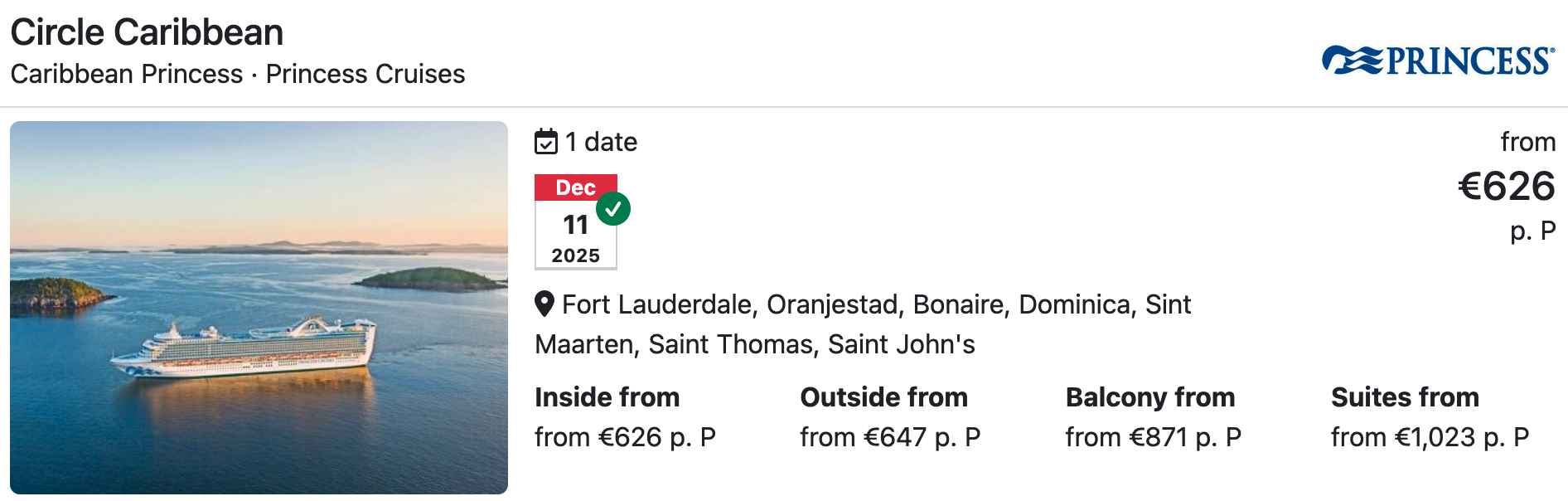This screenshot has height=501, width=1568.
Task: Click the red Dec month header
Action: pos(575,187)
